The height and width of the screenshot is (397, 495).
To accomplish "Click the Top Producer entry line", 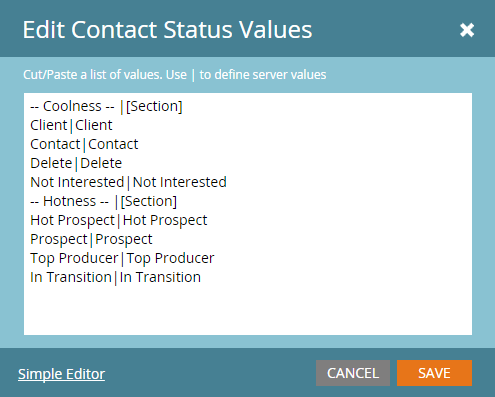I will pos(122,258).
